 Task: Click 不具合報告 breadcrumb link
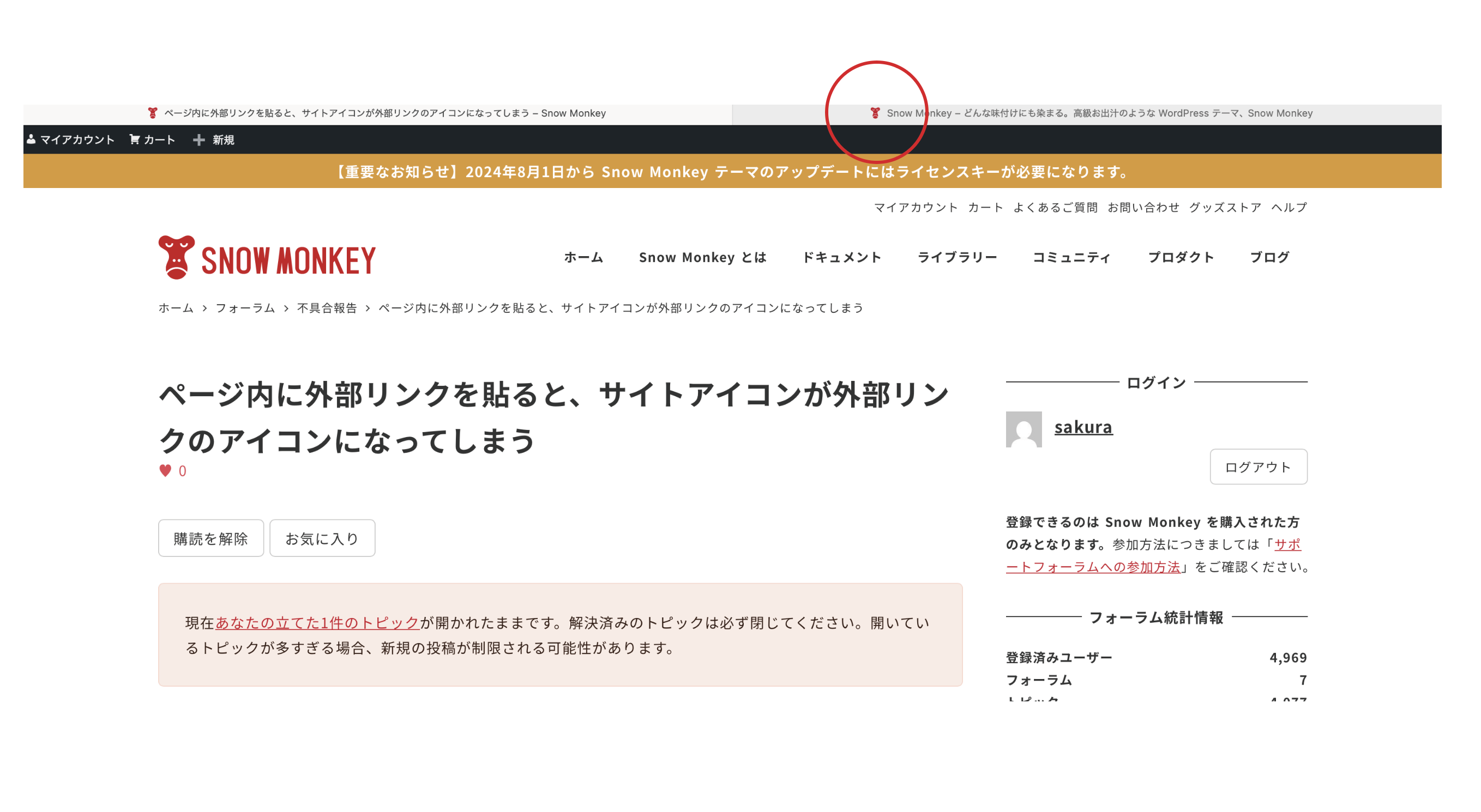pos(327,308)
